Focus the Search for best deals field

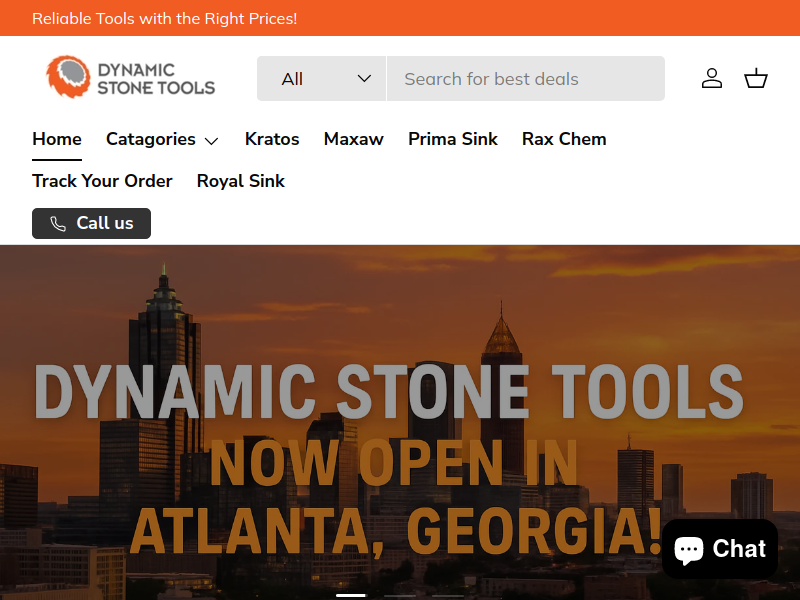tap(525, 79)
